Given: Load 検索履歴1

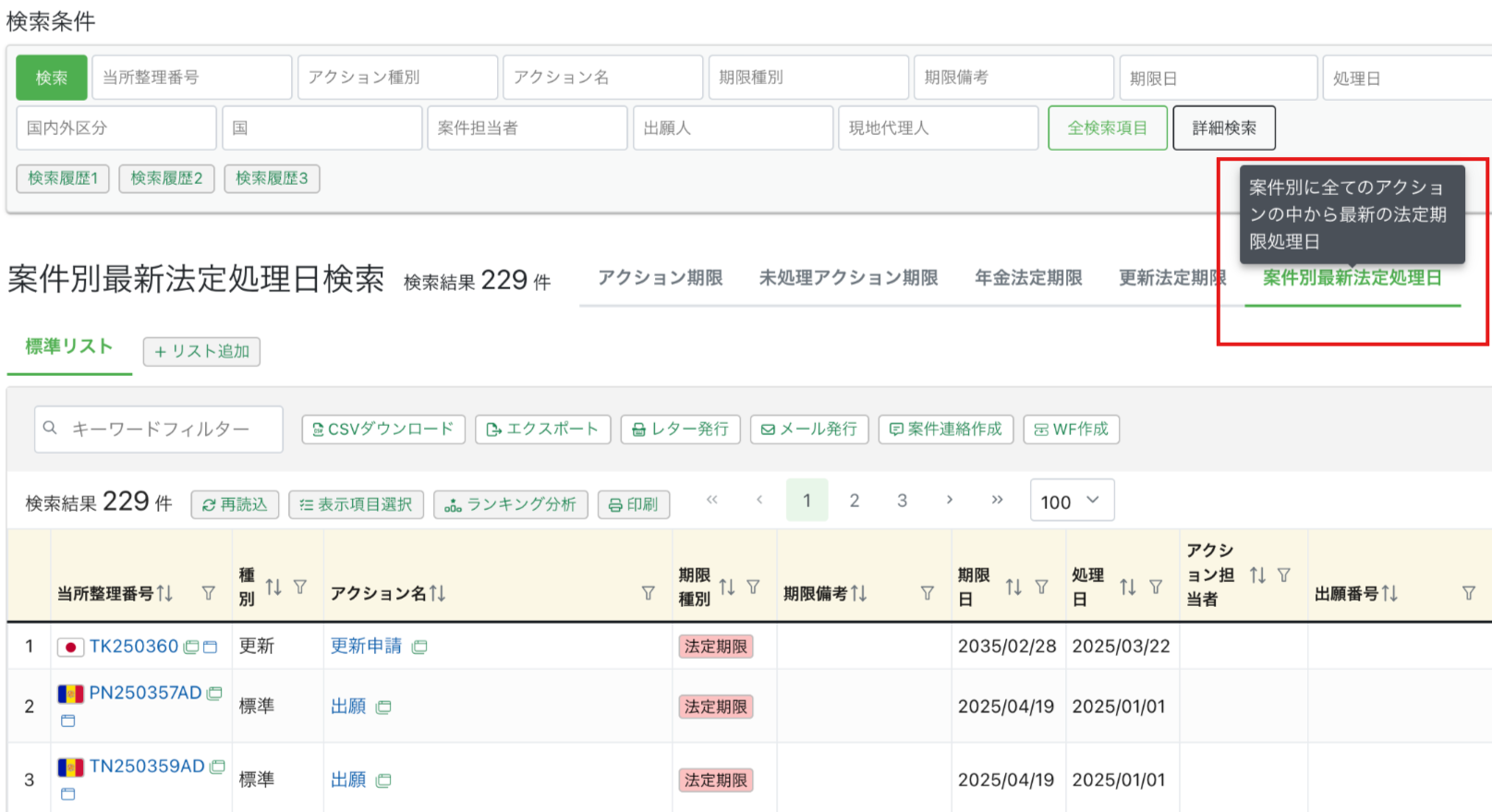Looking at the screenshot, I should [63, 178].
